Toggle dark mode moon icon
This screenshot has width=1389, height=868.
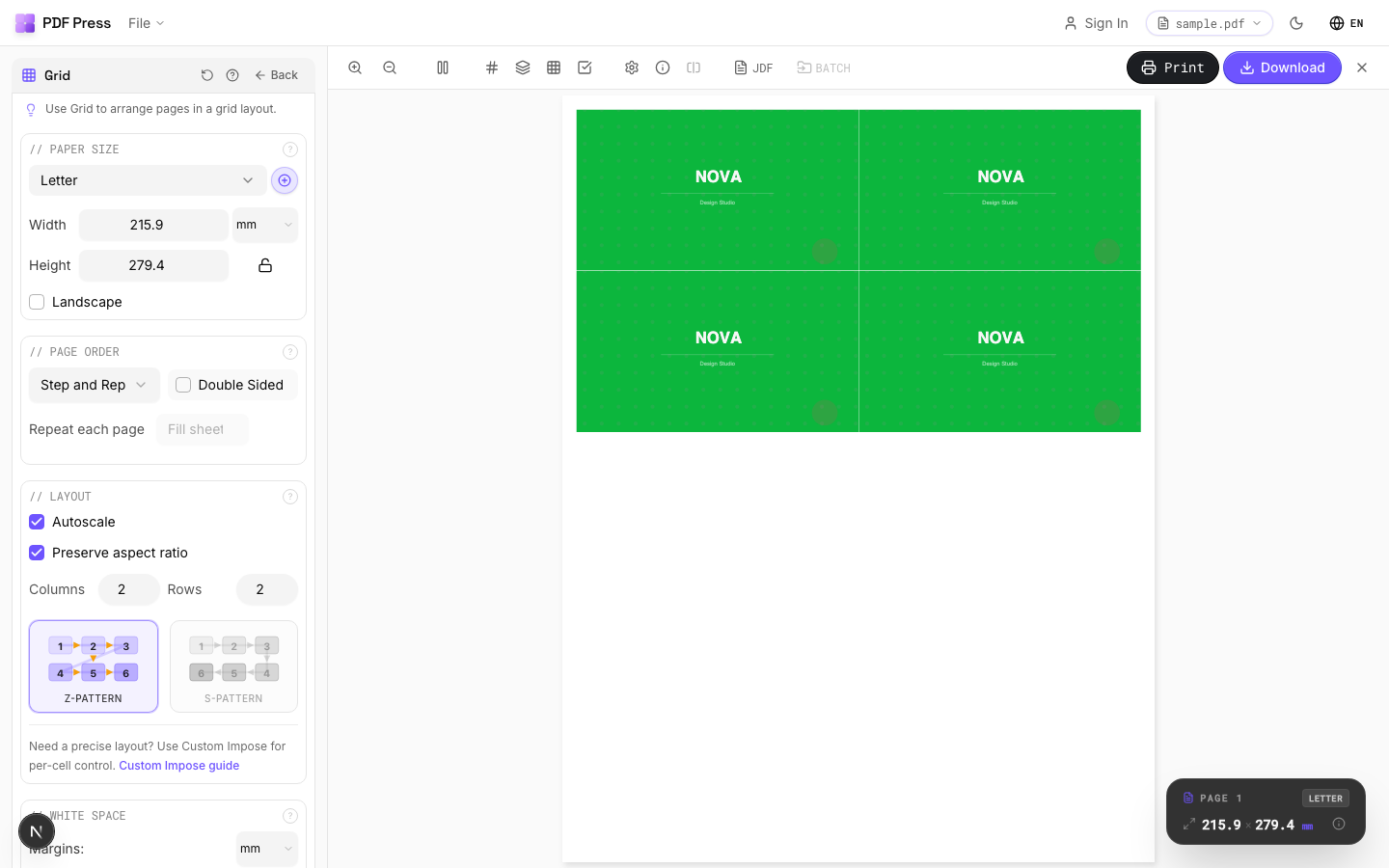(1296, 23)
